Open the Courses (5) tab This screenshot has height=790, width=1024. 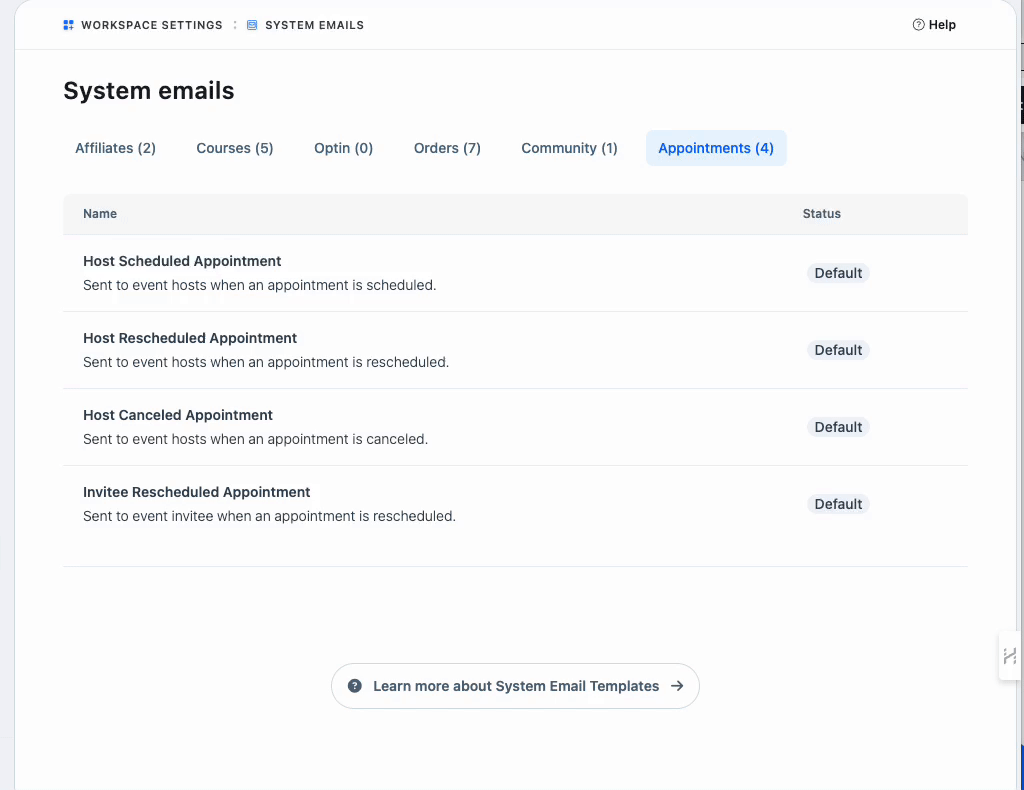click(x=234, y=148)
